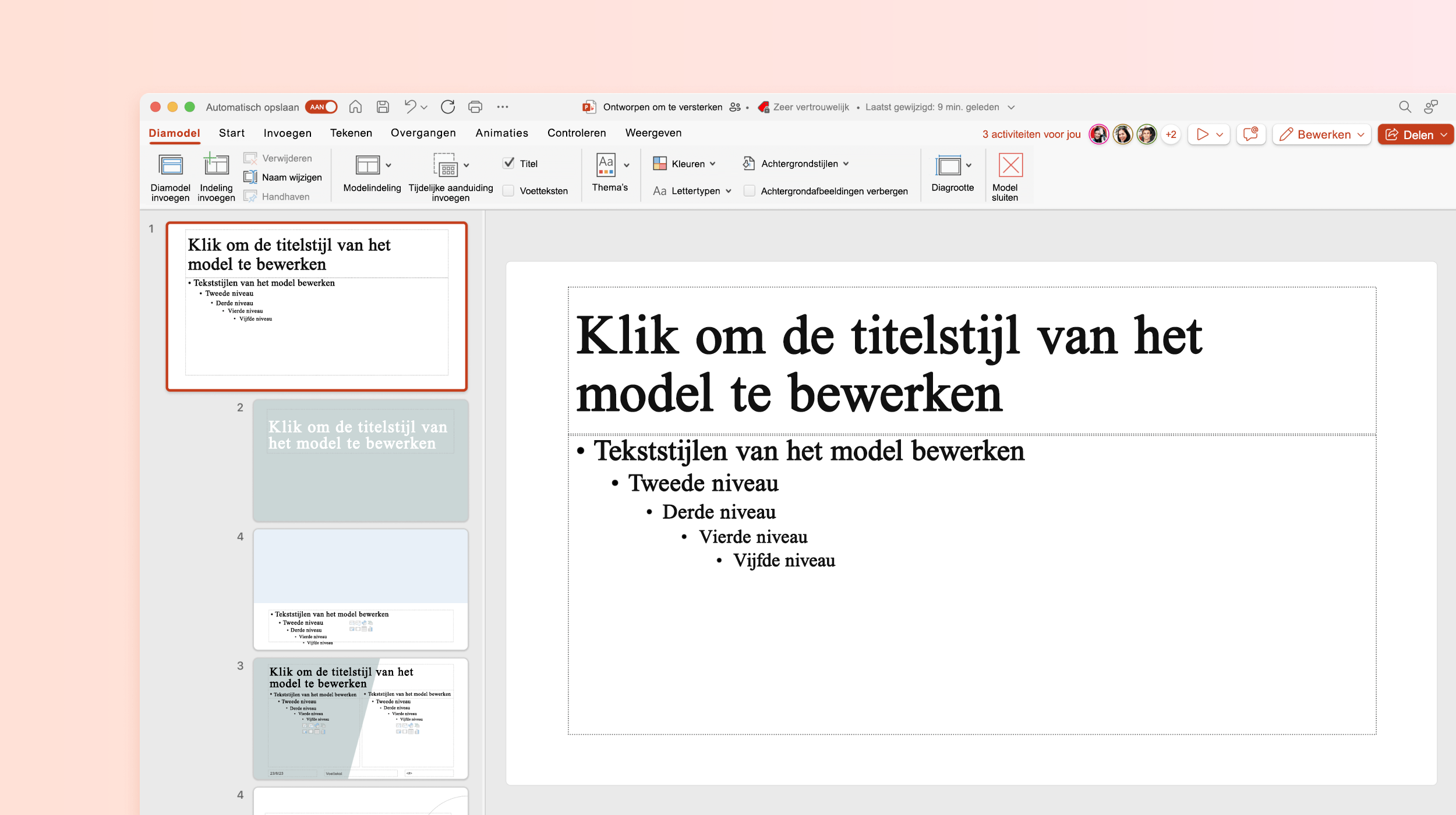Click Zeer vertrouwelijk sensitivity label
Viewport: 1456px width, 815px height.
(803, 107)
